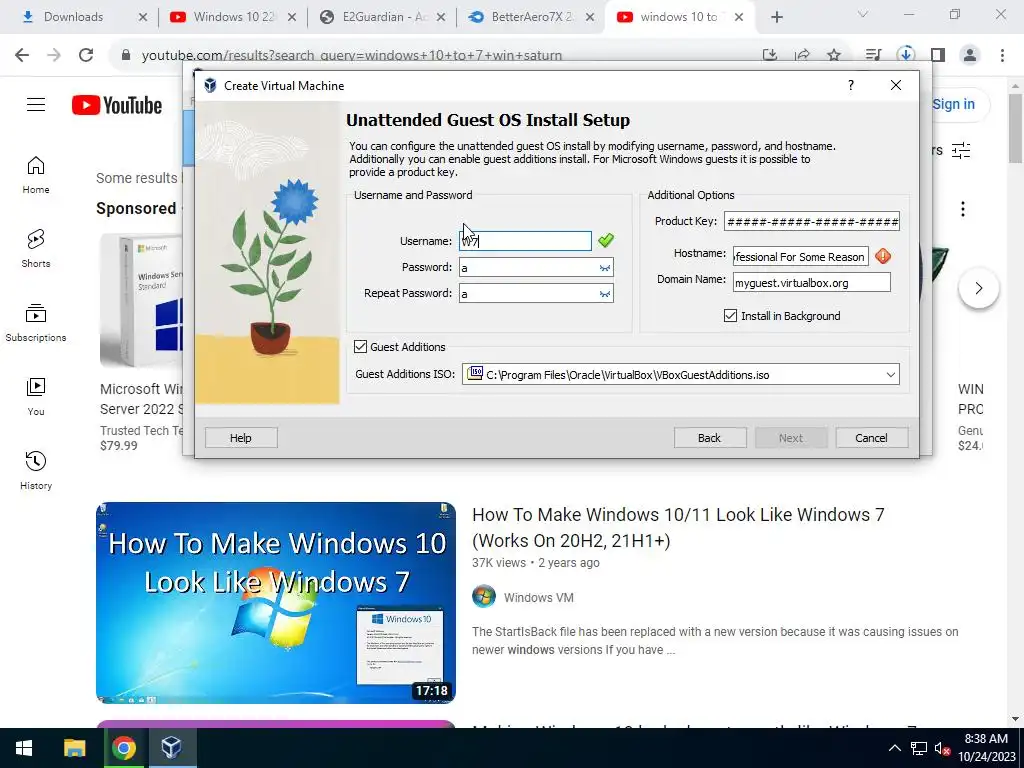
Task: Click the share page icon in address bar
Action: [802, 55]
